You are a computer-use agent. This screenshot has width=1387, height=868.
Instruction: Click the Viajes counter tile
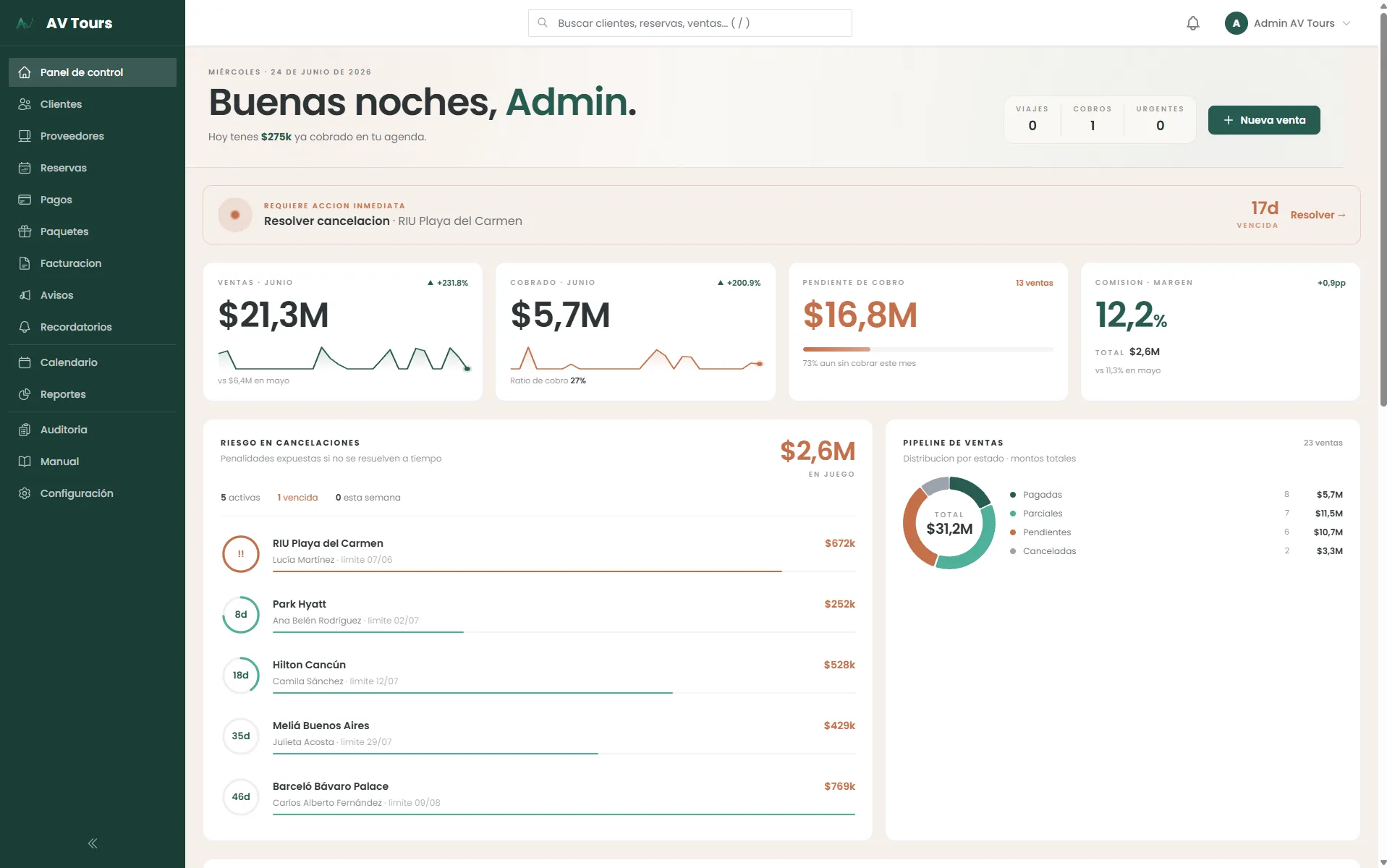[1032, 119]
